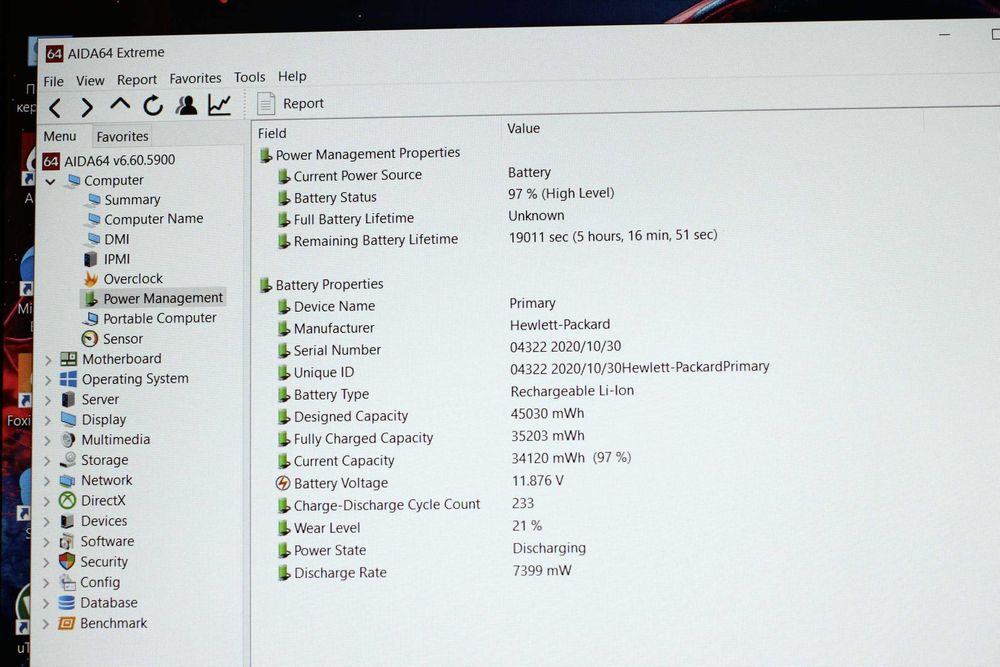Viewport: 1000px width, 667px height.
Task: Sort by the Field column header
Action: (x=272, y=133)
